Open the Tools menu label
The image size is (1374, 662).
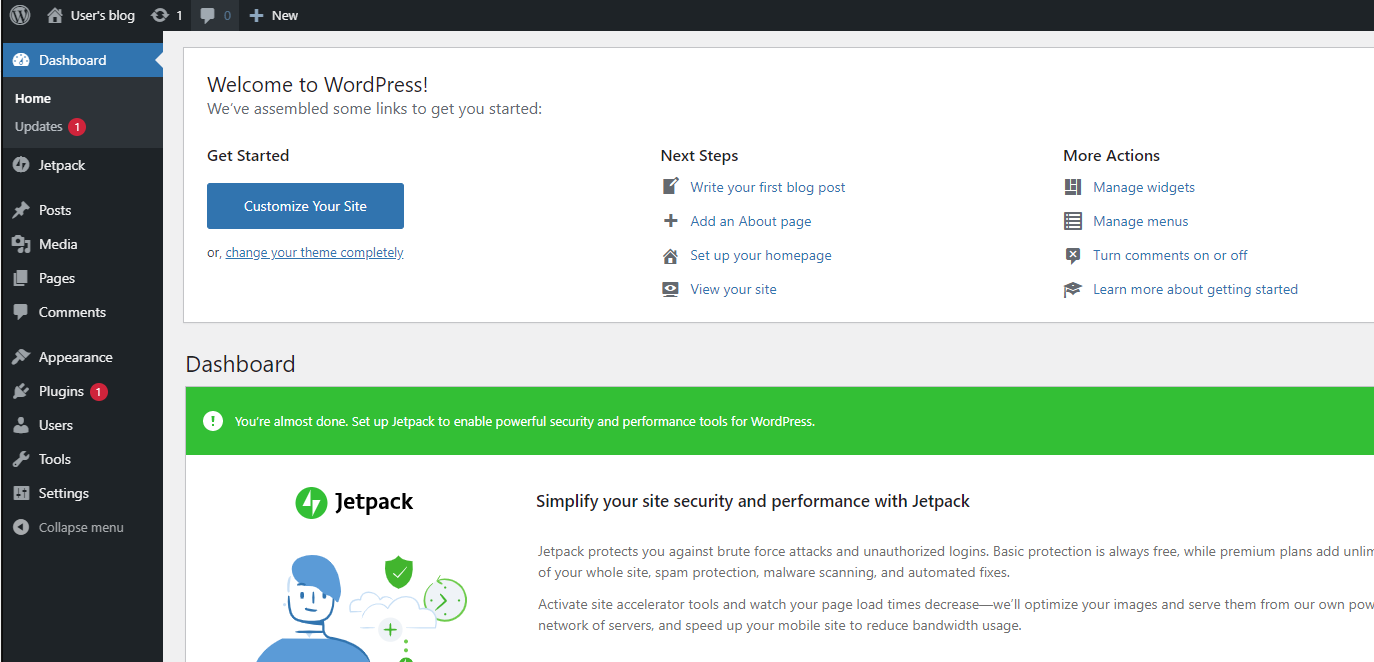tap(55, 459)
